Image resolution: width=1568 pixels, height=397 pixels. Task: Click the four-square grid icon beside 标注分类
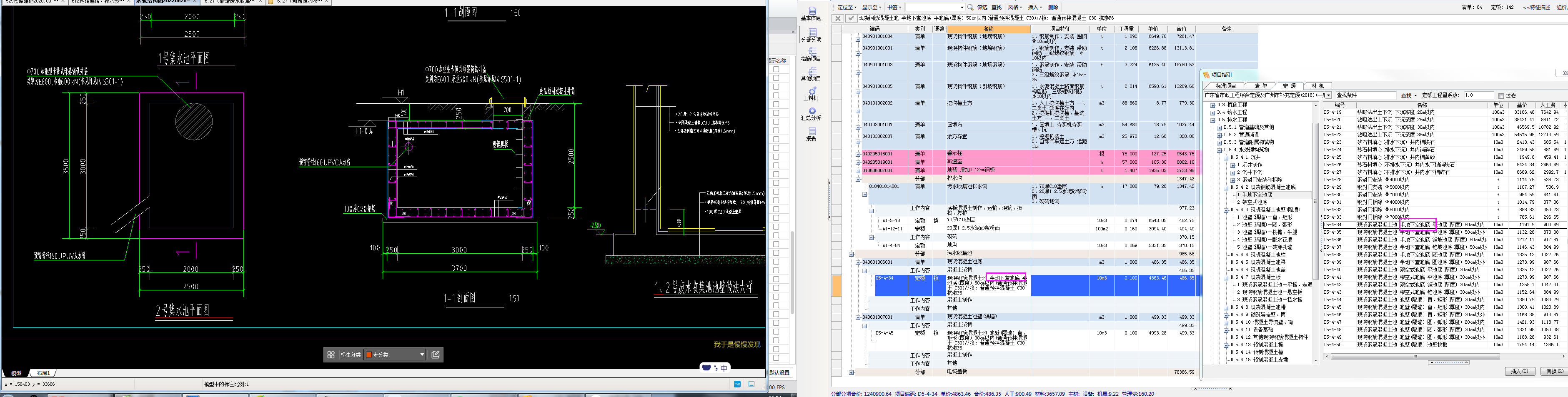[331, 355]
